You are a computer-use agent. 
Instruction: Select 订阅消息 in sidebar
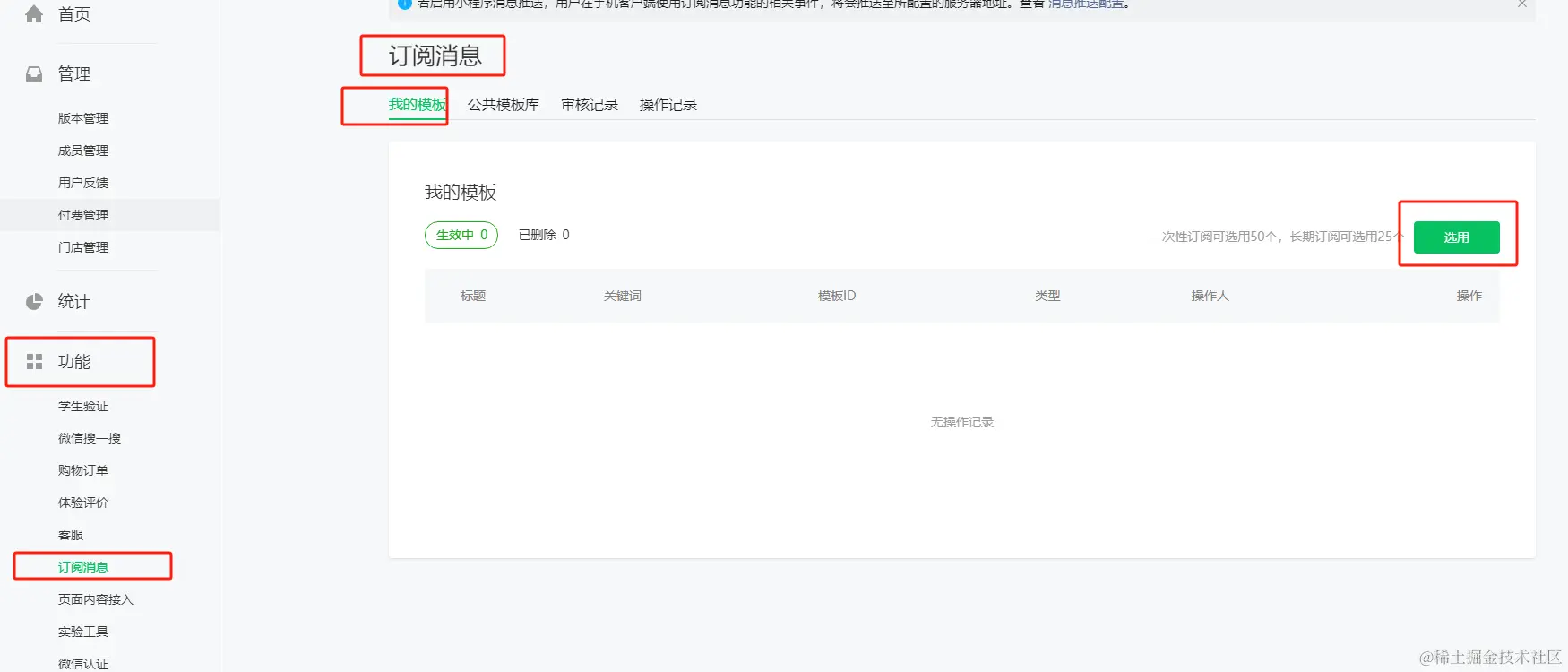coord(83,567)
